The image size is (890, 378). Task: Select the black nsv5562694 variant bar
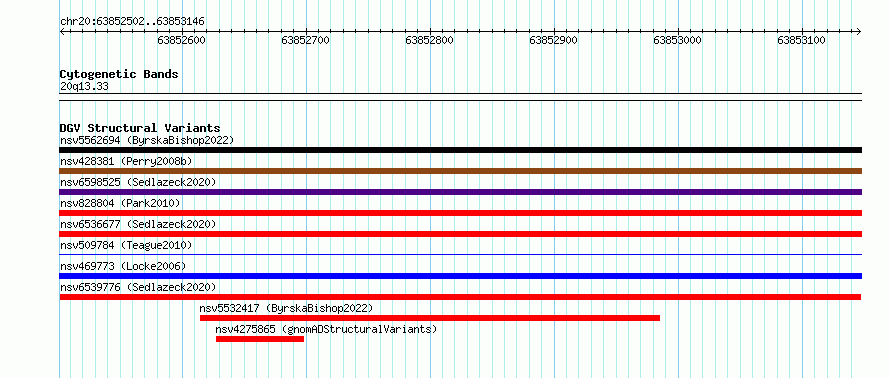pos(460,150)
